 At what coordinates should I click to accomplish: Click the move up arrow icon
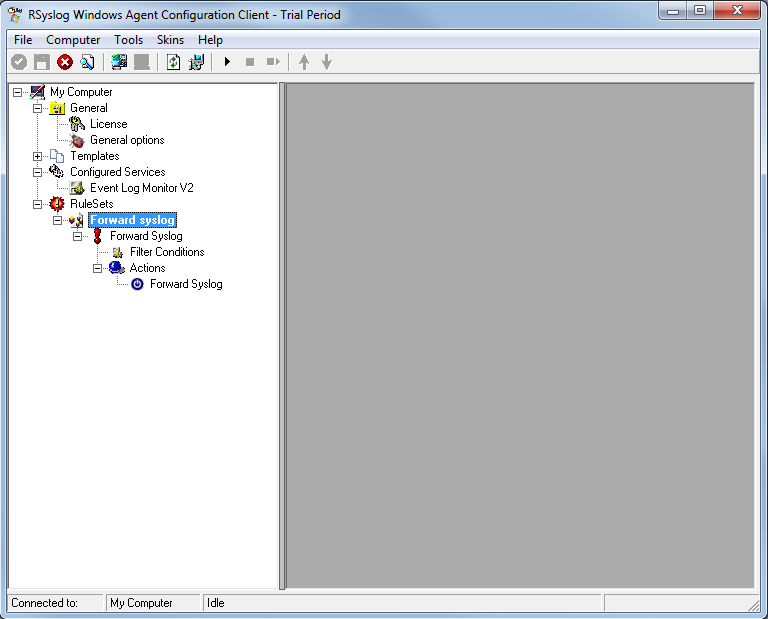pyautogui.click(x=304, y=62)
